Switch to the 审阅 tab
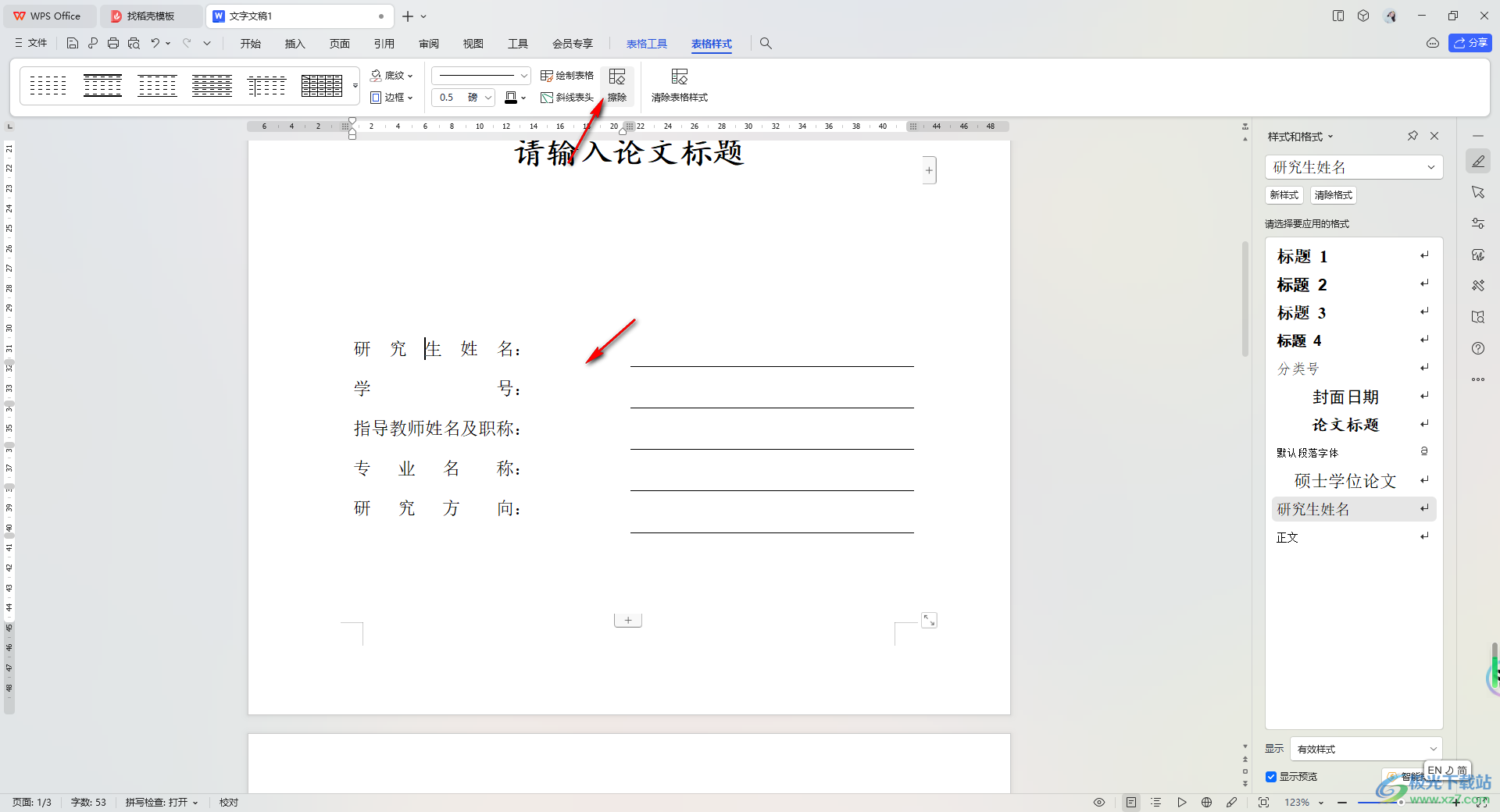Viewport: 1500px width, 812px height. click(428, 44)
